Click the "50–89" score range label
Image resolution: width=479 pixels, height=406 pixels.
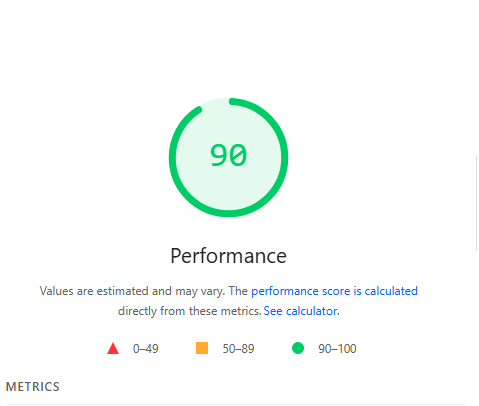tap(238, 349)
